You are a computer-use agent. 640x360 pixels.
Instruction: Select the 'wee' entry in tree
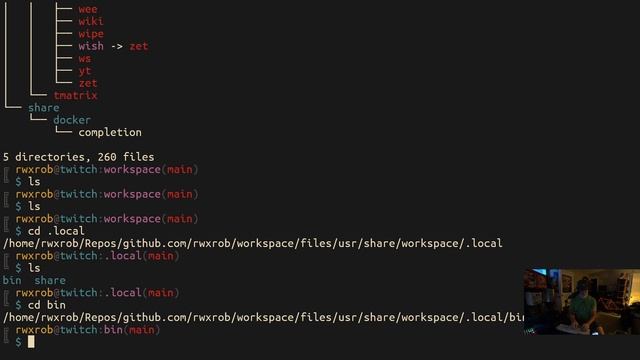pos(88,9)
